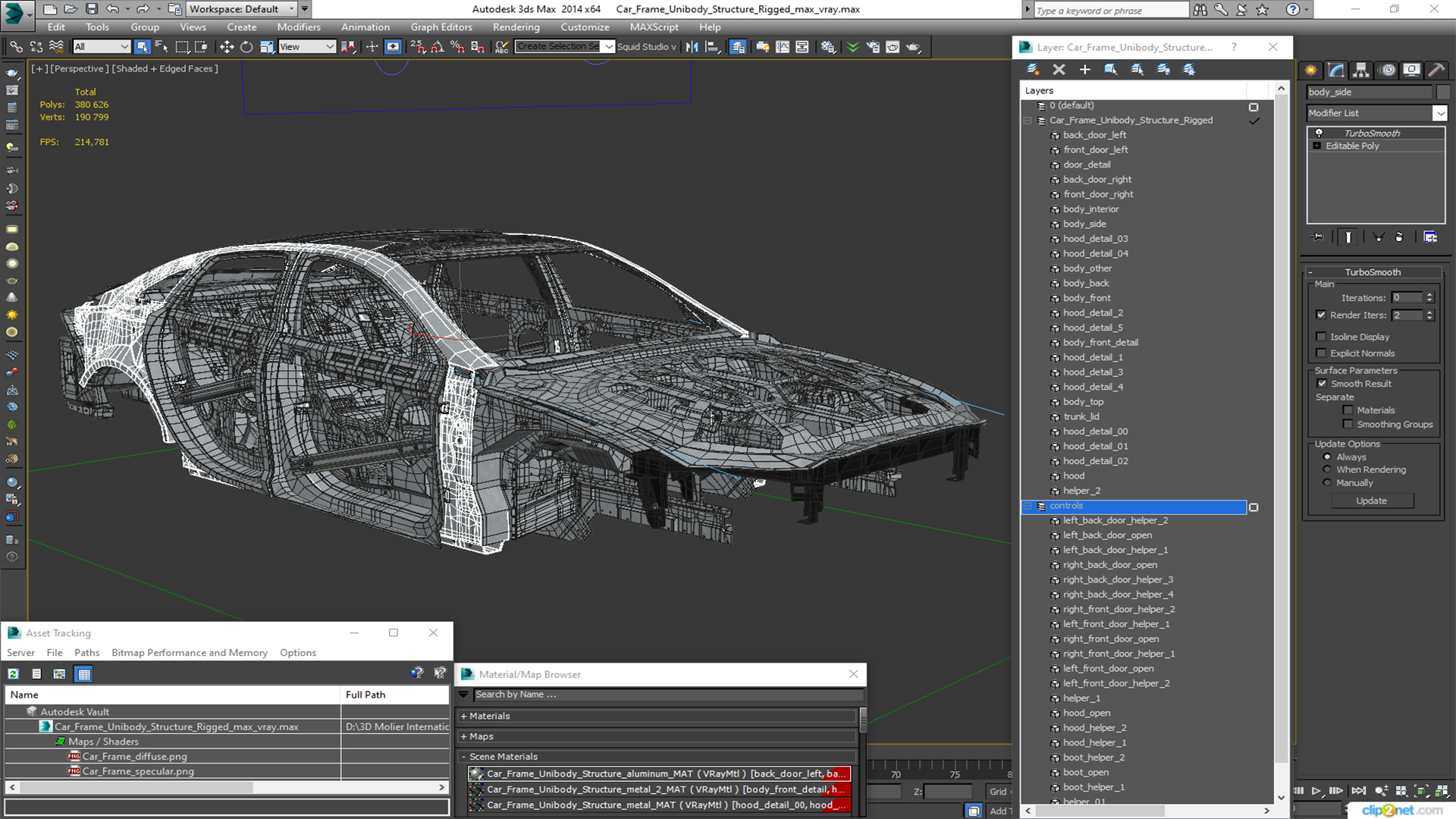
Task: Open Select by Name dialog
Action: coord(162,47)
